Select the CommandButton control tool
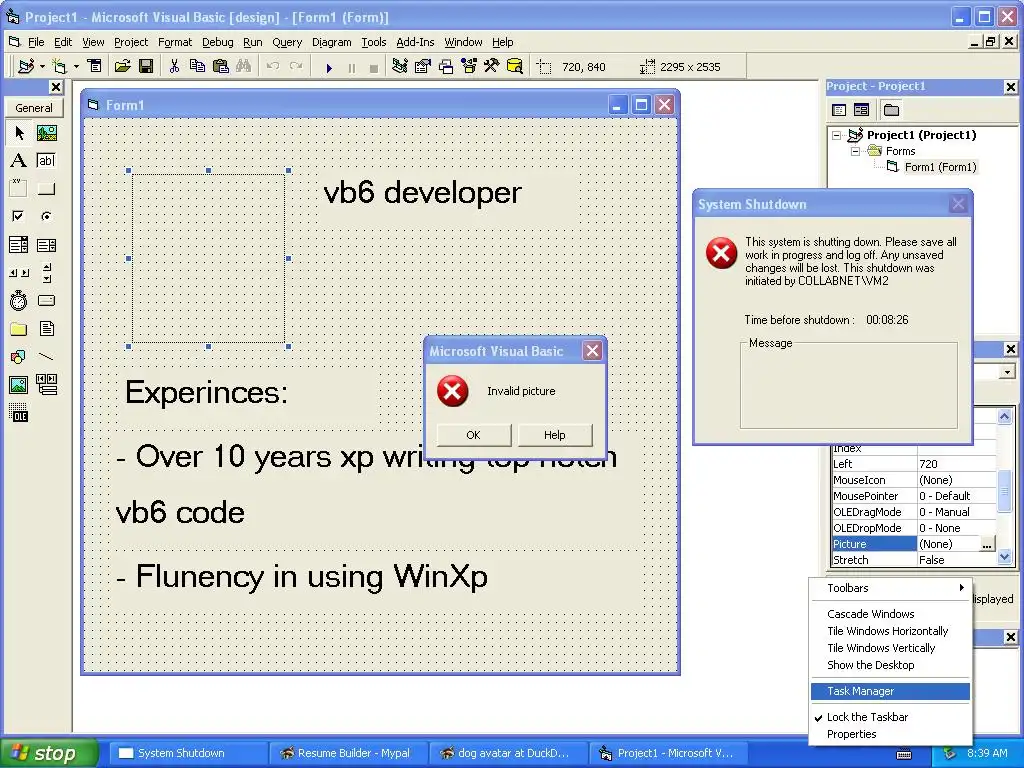The height and width of the screenshot is (768, 1024). pos(46,189)
